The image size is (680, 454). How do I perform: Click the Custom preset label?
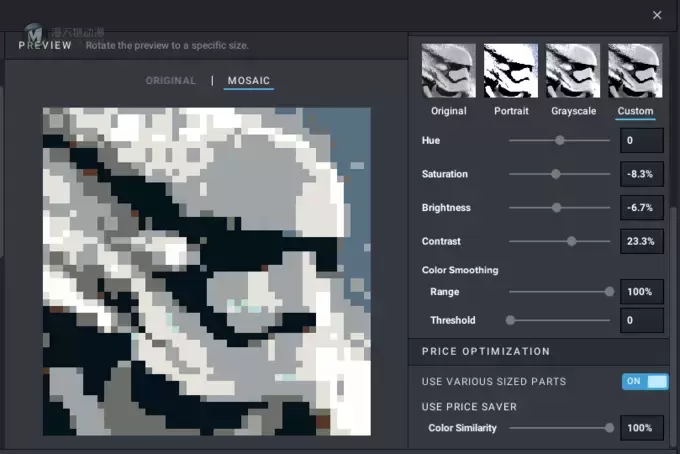[635, 111]
